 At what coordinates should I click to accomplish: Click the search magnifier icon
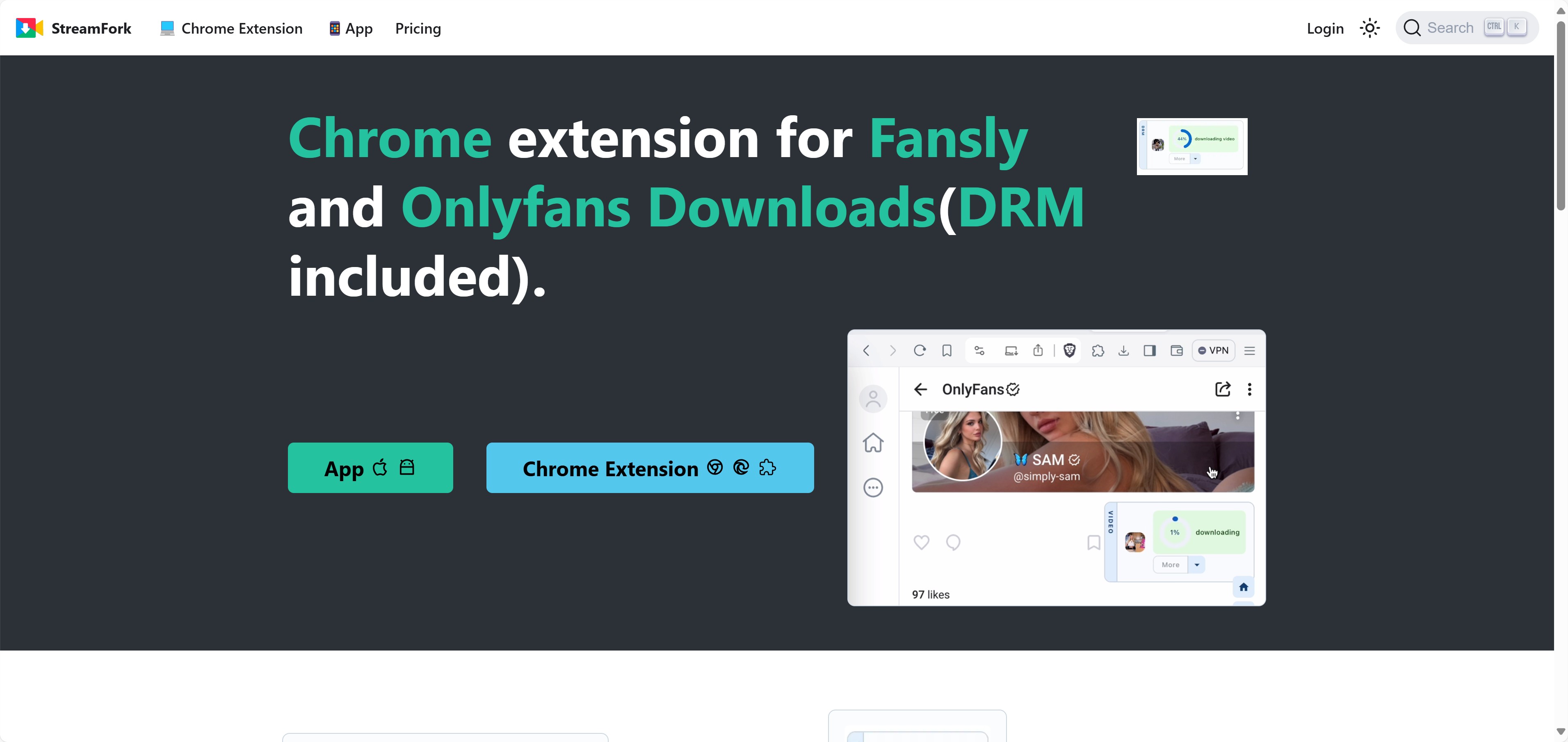coord(1412,28)
